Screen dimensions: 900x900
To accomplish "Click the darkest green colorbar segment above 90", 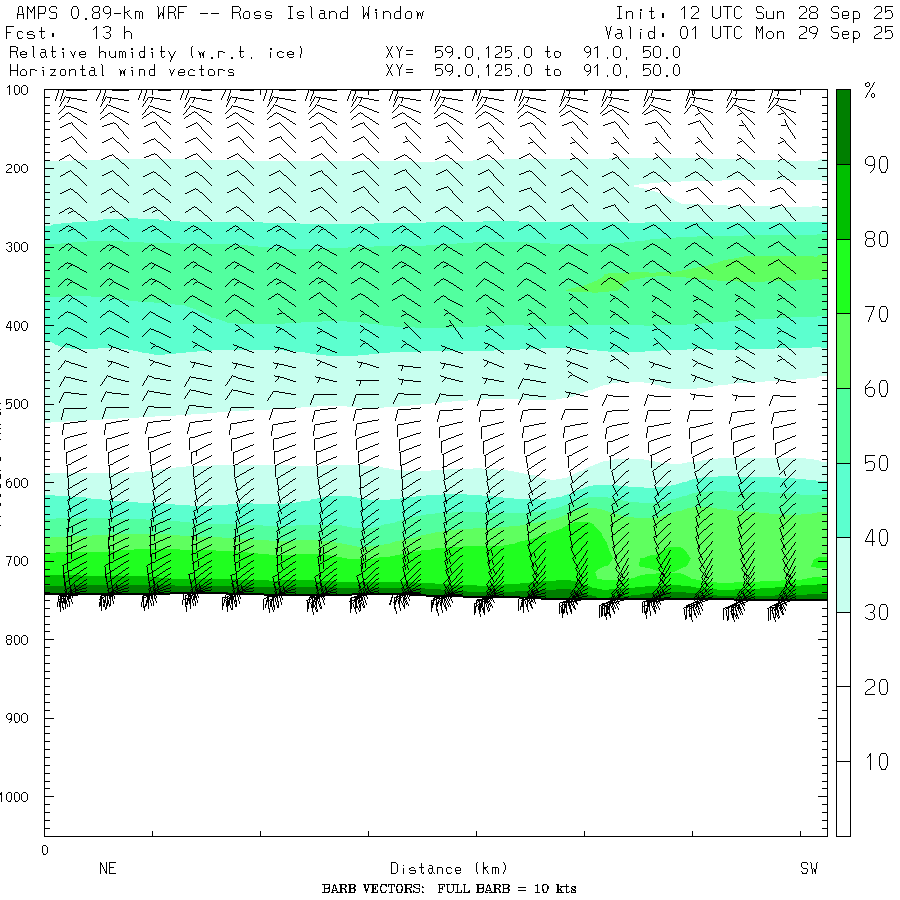I will (x=843, y=127).
